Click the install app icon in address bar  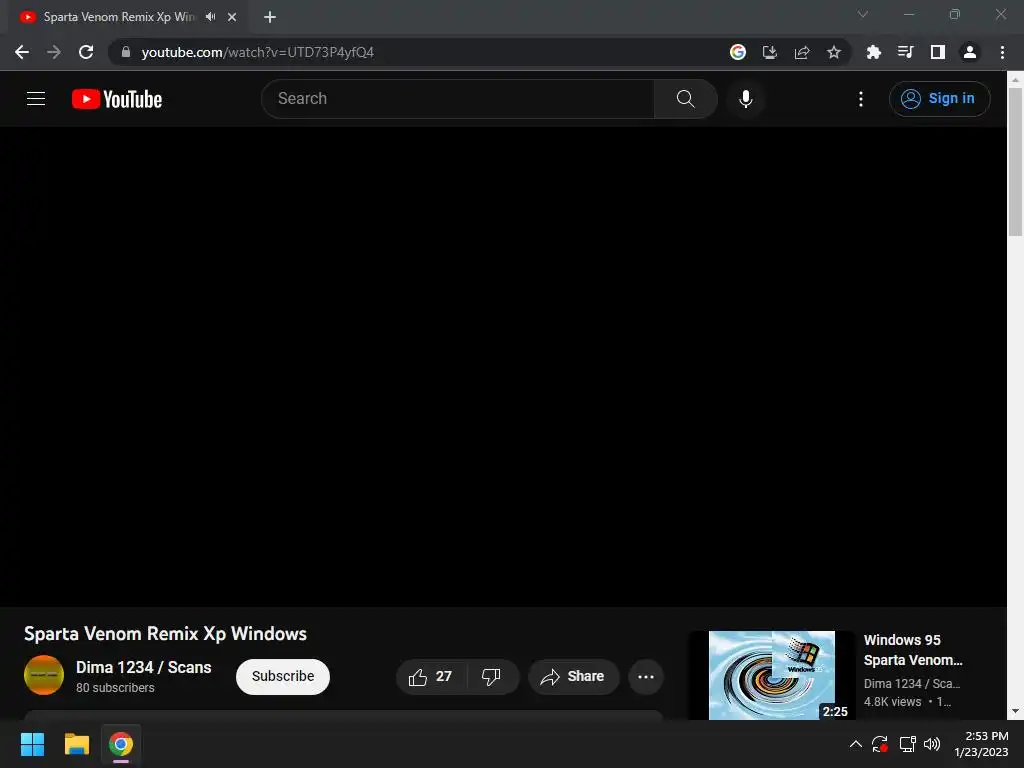click(x=769, y=52)
